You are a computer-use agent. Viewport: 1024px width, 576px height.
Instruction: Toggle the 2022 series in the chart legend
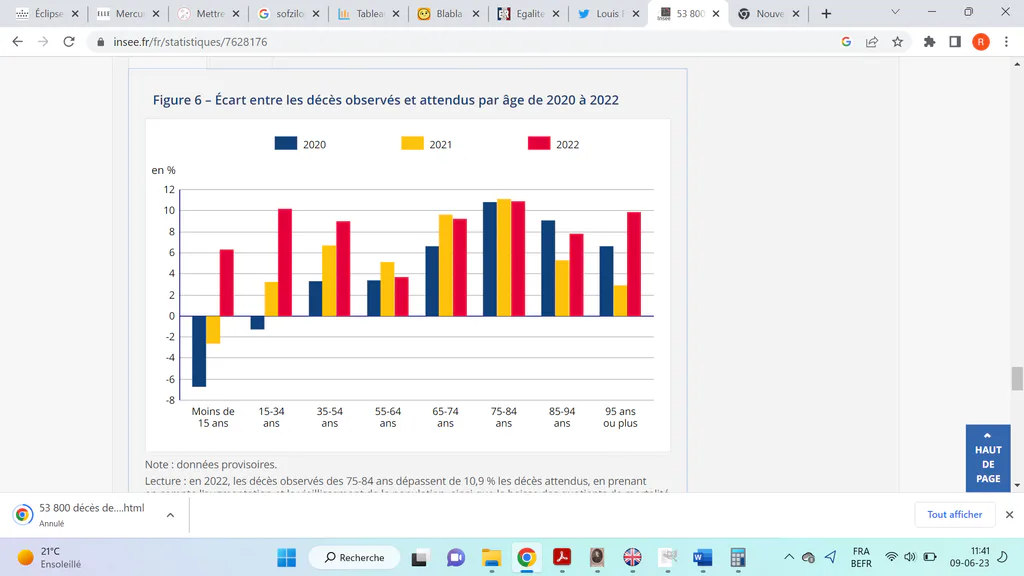(553, 144)
